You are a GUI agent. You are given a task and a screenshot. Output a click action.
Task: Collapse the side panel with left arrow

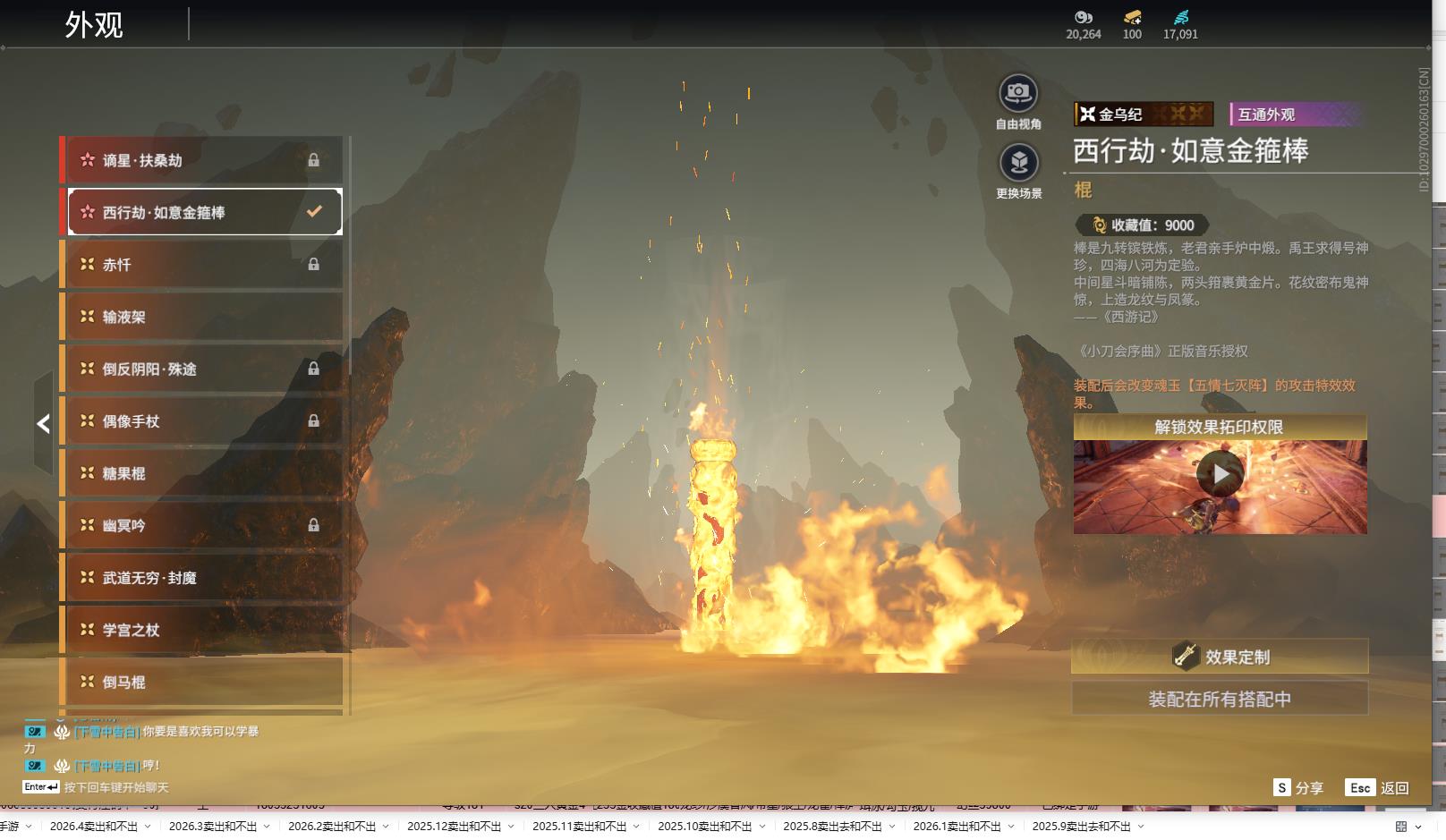[43, 424]
